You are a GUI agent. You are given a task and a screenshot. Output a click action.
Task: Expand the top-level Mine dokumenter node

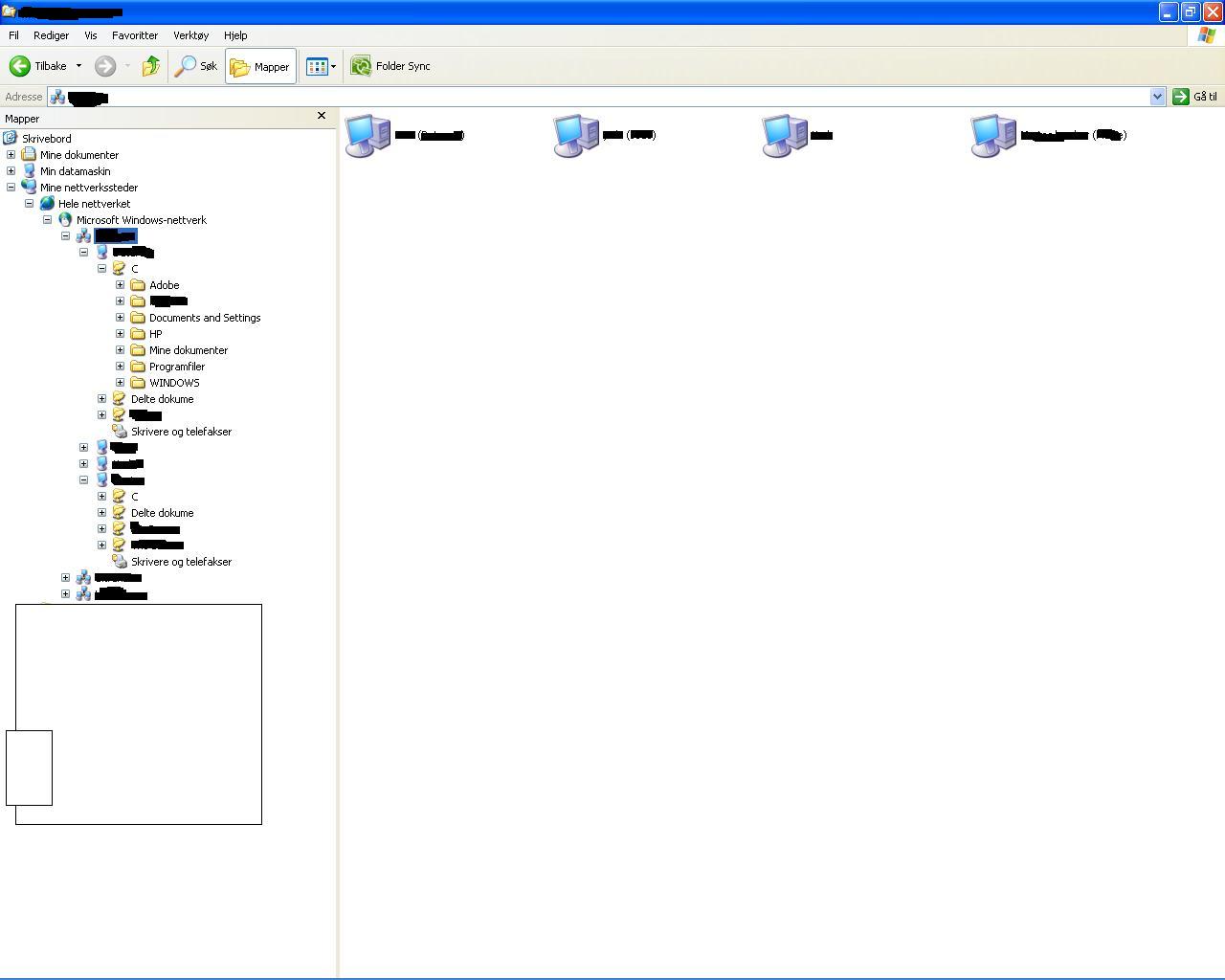pos(11,155)
